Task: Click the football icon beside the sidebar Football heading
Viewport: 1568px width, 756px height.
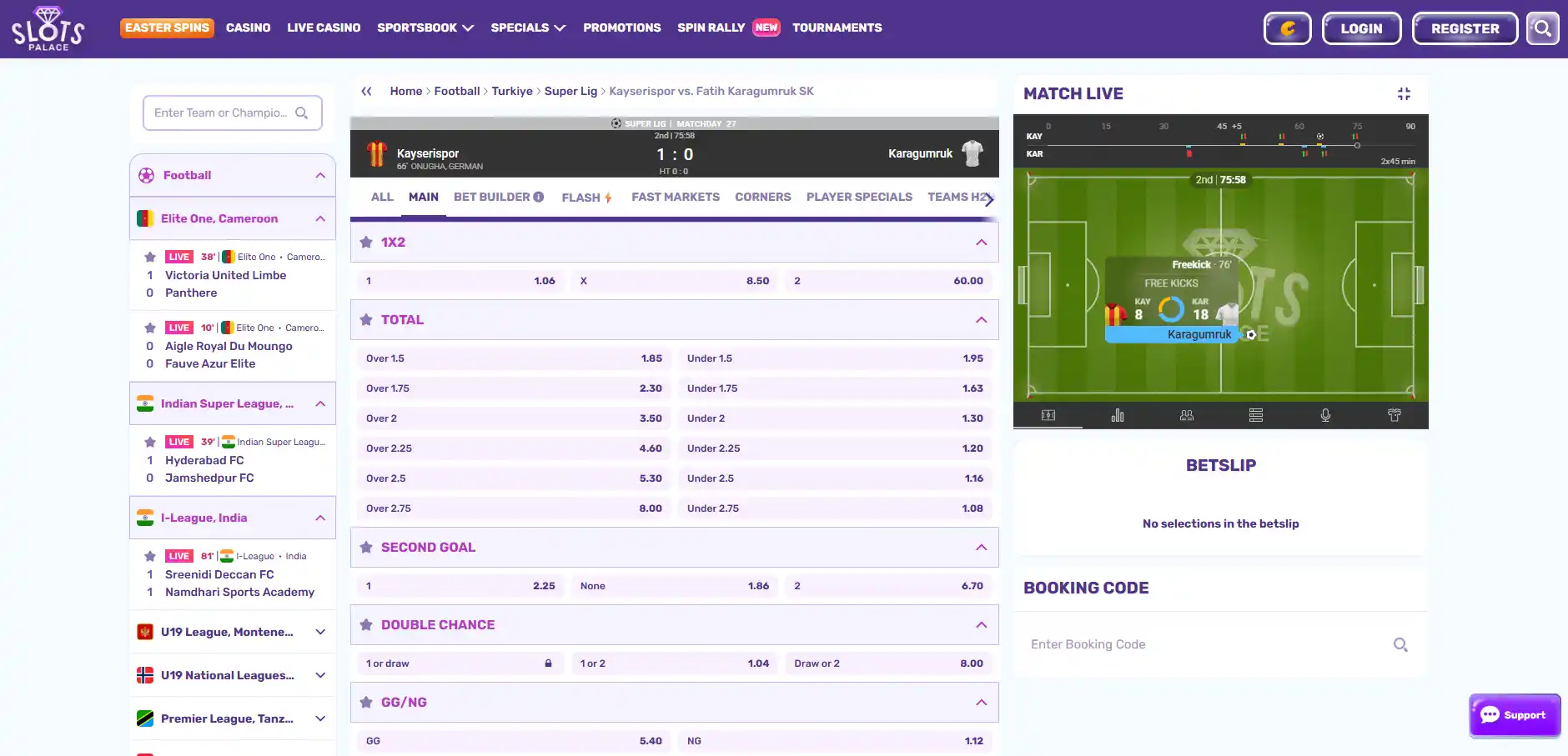Action: tap(147, 175)
